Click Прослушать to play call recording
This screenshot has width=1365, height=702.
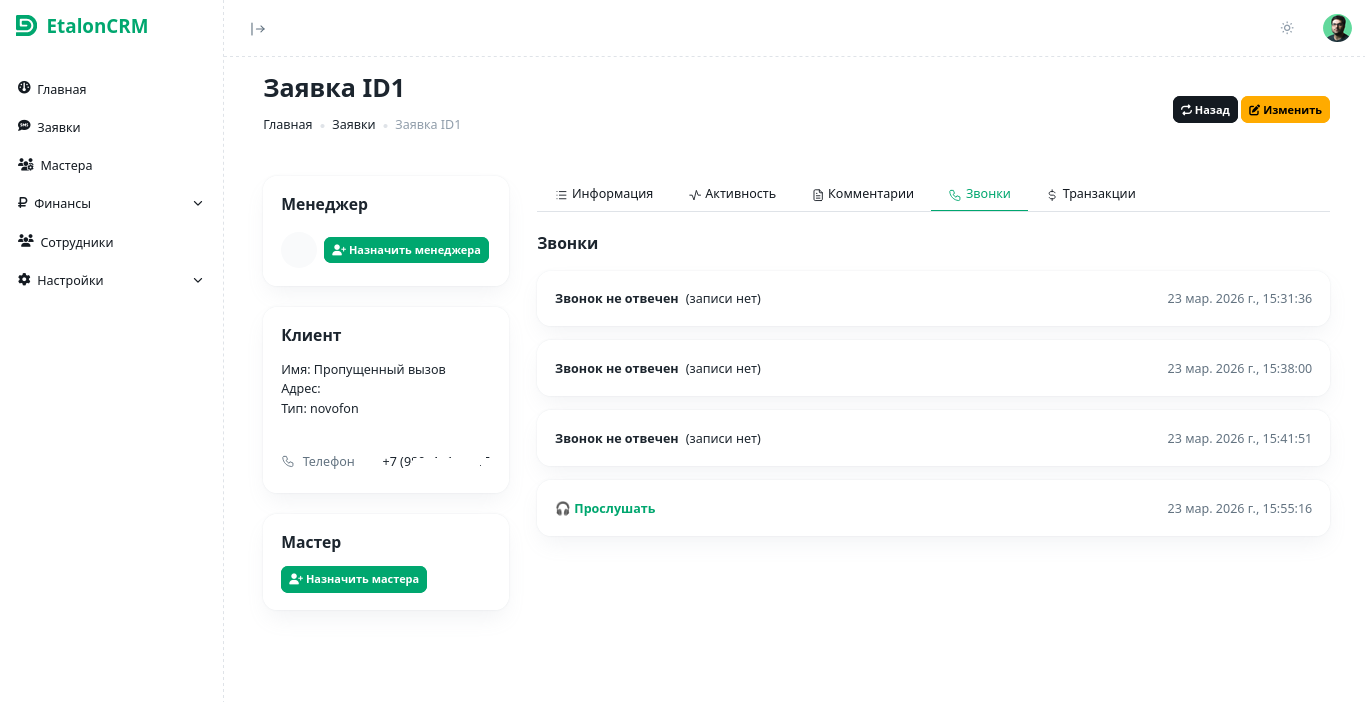coord(614,509)
